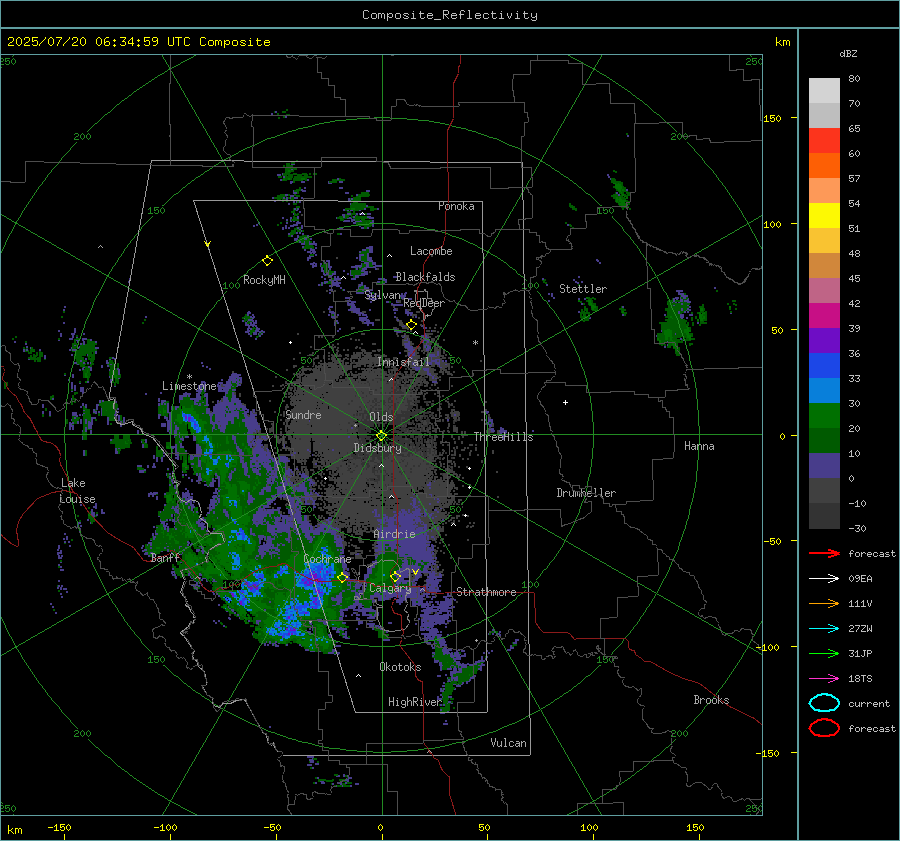The height and width of the screenshot is (841, 900).
Task: Click the white asterisk marker above Limestone
Action: 189,377
